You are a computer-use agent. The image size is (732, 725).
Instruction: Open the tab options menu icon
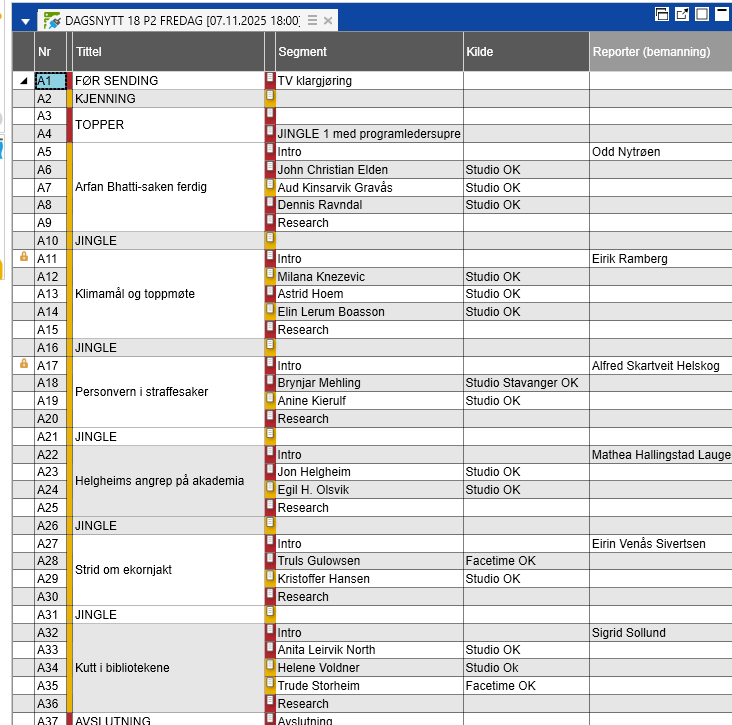(x=312, y=20)
